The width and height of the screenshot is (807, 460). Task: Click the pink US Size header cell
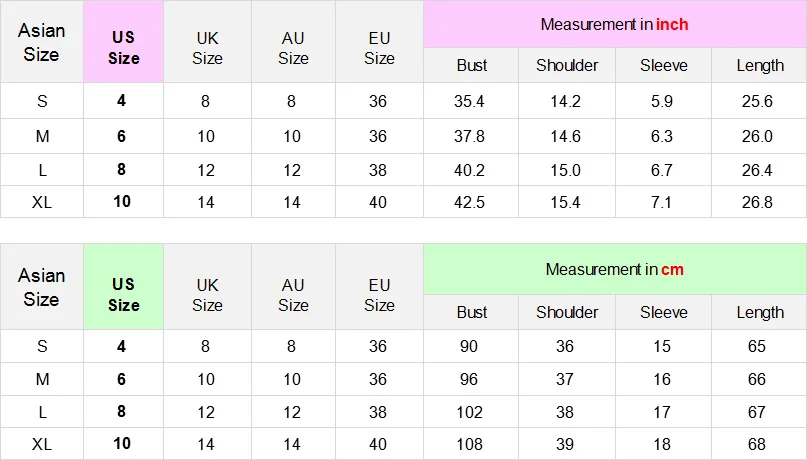click(124, 42)
